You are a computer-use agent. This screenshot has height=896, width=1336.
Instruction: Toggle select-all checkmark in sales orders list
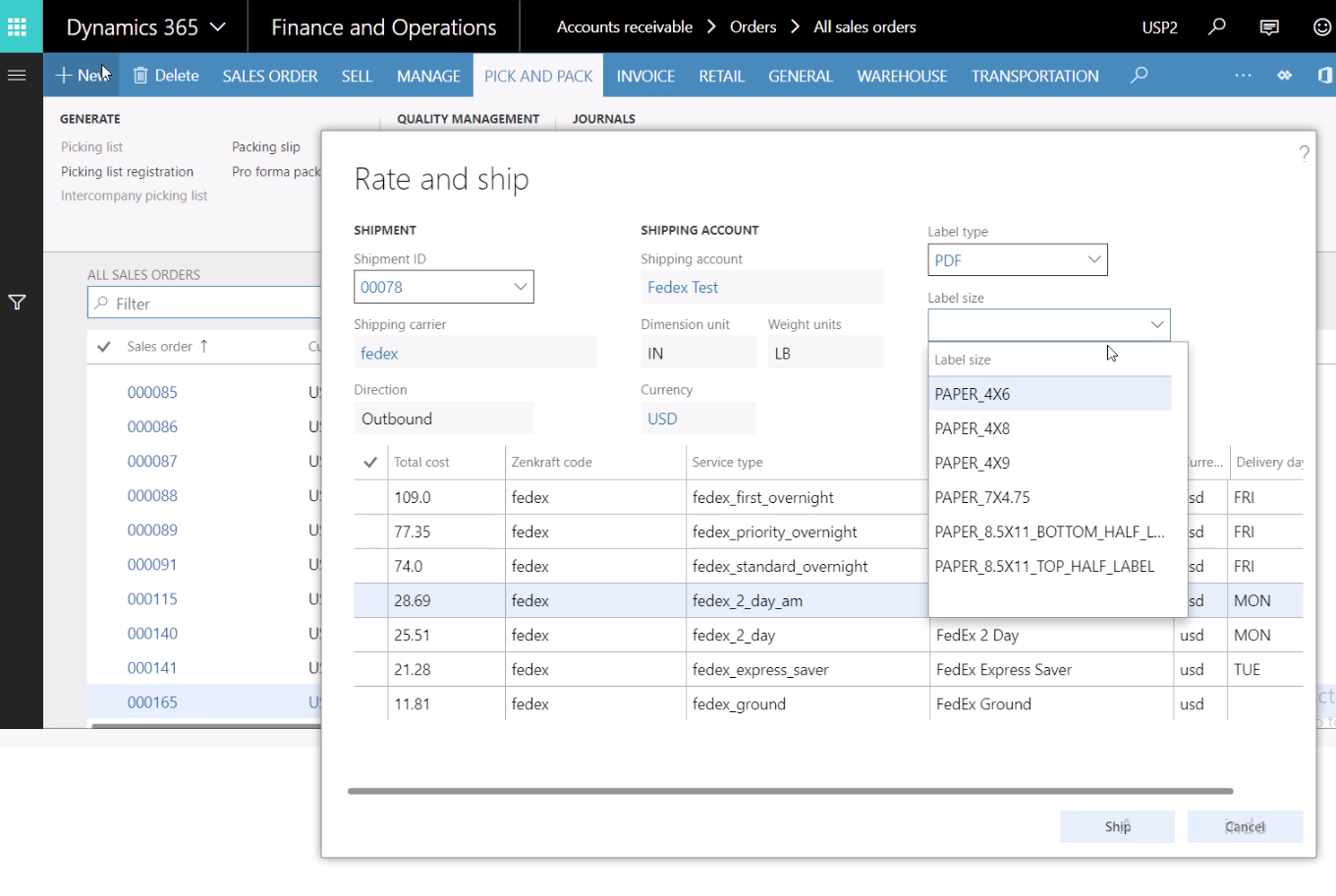[104, 346]
